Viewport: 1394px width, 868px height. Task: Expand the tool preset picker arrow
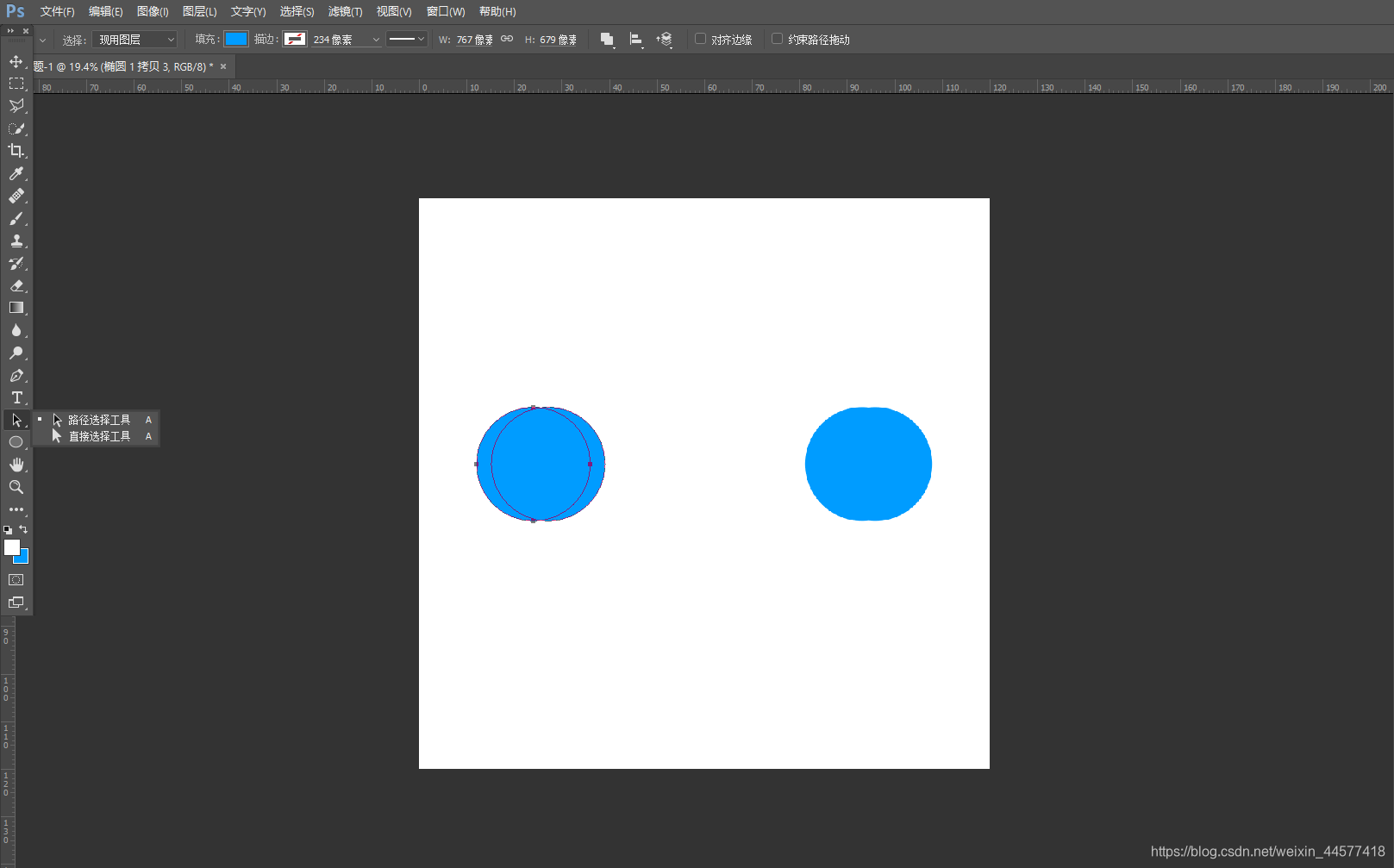click(x=42, y=40)
